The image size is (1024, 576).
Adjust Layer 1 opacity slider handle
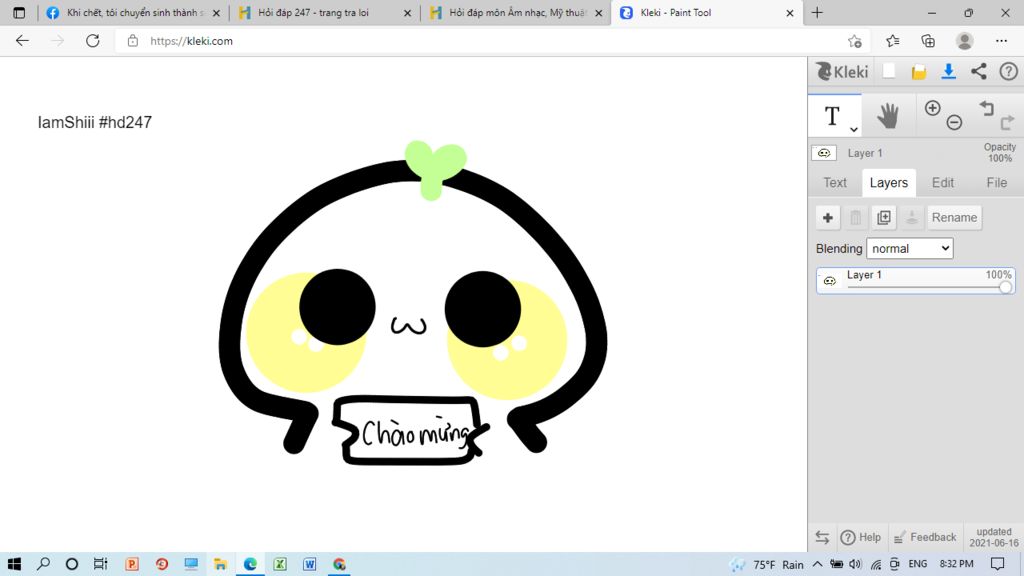pos(1005,287)
